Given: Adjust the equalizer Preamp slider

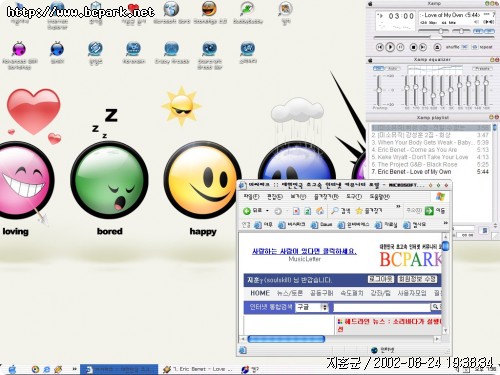Looking at the screenshot, I should pos(379,90).
